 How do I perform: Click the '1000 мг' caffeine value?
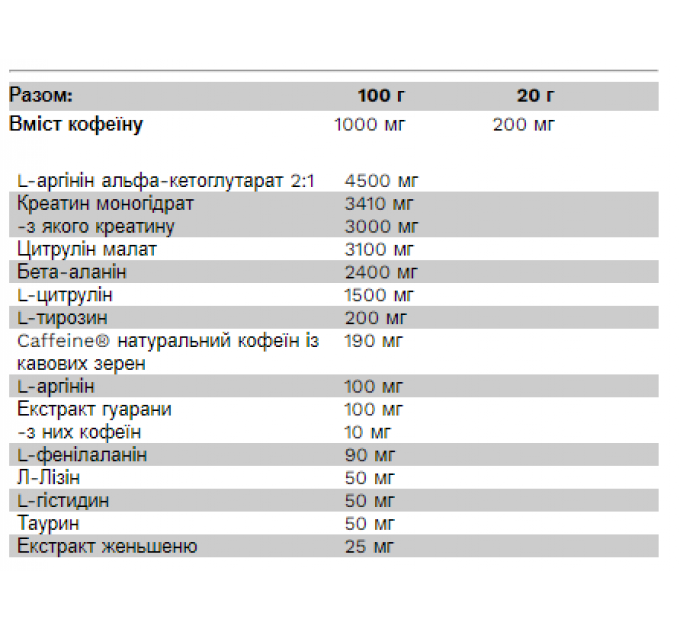tap(369, 125)
